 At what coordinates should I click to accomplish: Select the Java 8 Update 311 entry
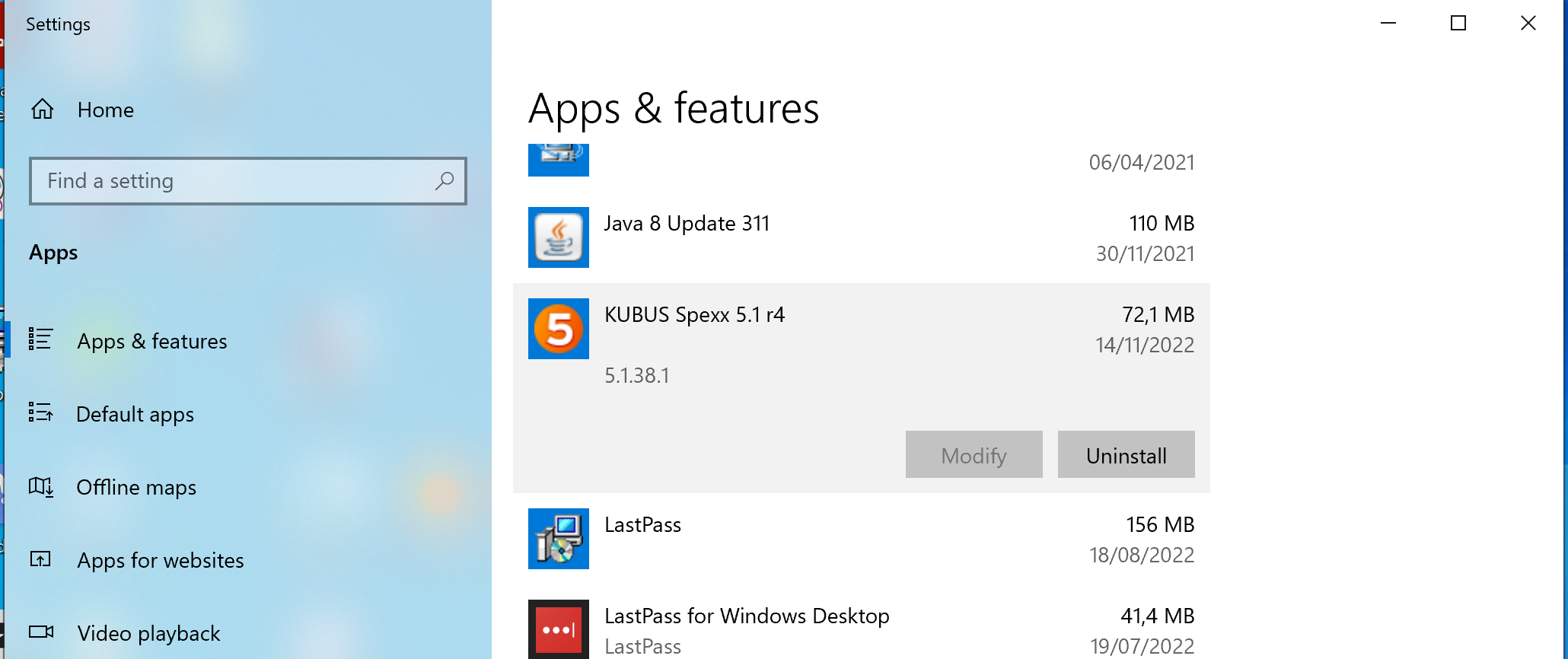tap(862, 237)
